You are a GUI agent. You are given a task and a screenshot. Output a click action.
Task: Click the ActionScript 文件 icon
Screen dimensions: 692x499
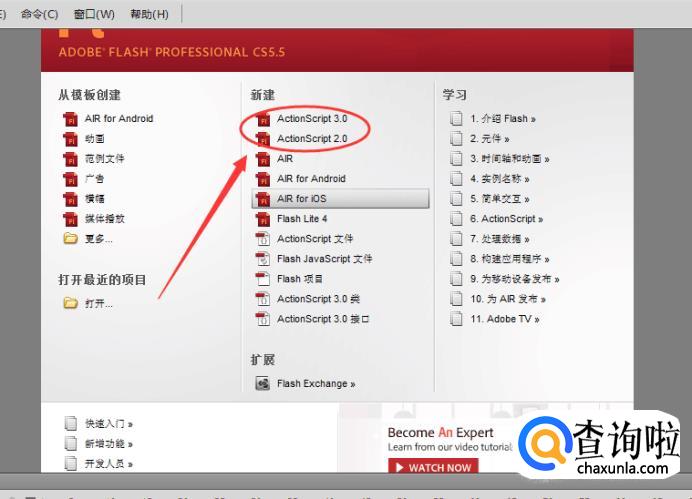[263, 239]
